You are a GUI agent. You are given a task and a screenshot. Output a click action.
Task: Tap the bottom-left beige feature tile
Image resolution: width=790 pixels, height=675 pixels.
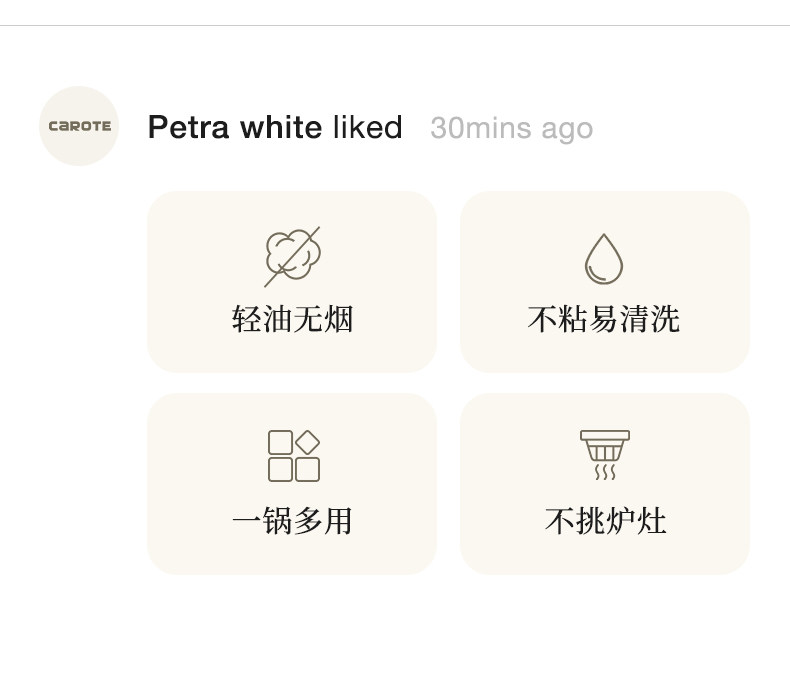[x=292, y=484]
